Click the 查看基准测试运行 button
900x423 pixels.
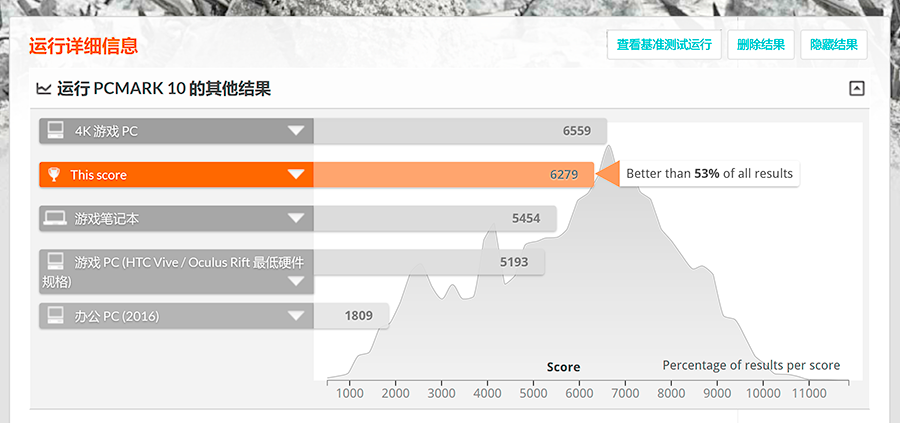pos(664,45)
